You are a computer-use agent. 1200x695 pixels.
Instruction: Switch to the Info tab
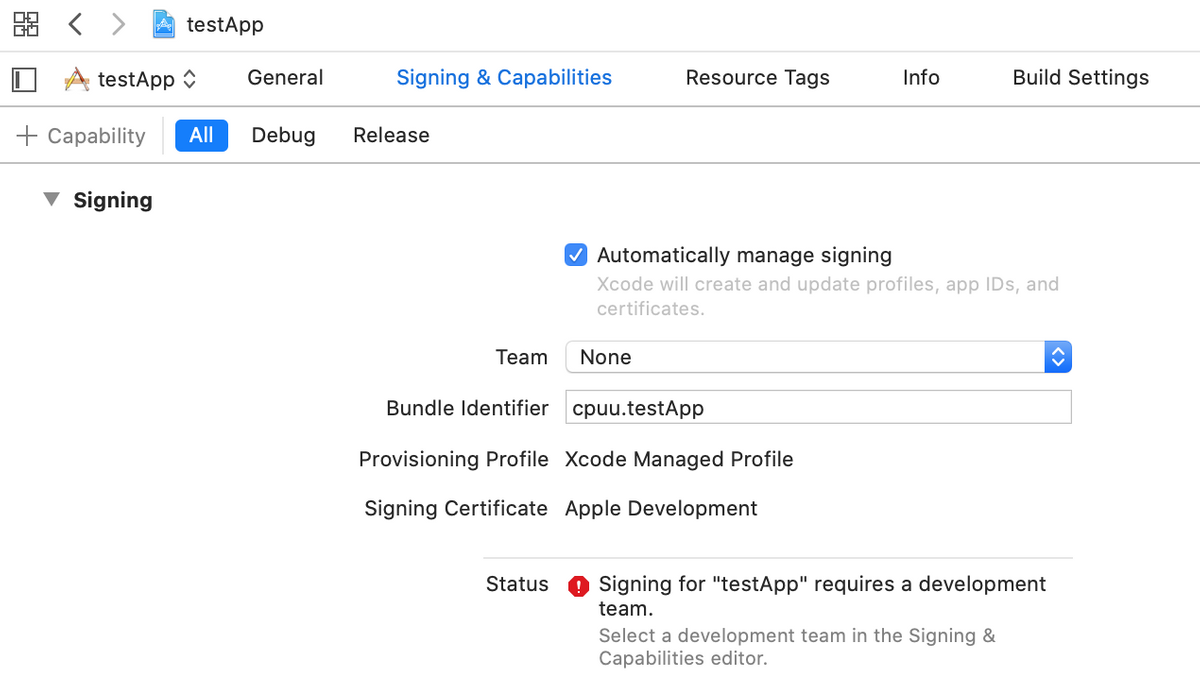tap(921, 78)
